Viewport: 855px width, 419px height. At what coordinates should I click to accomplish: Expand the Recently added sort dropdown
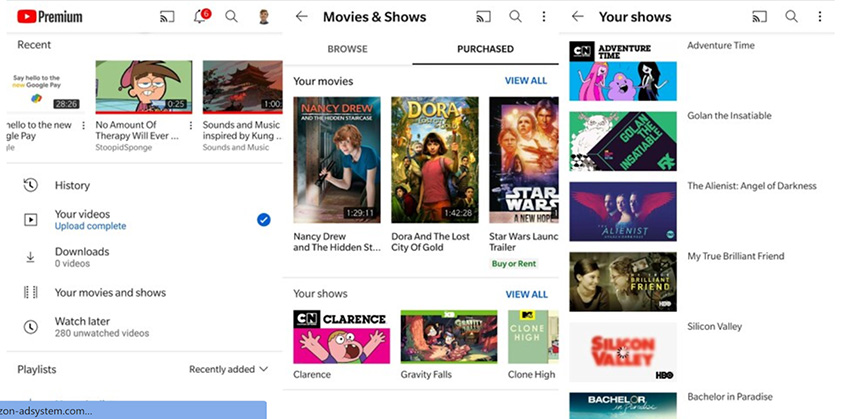(228, 369)
